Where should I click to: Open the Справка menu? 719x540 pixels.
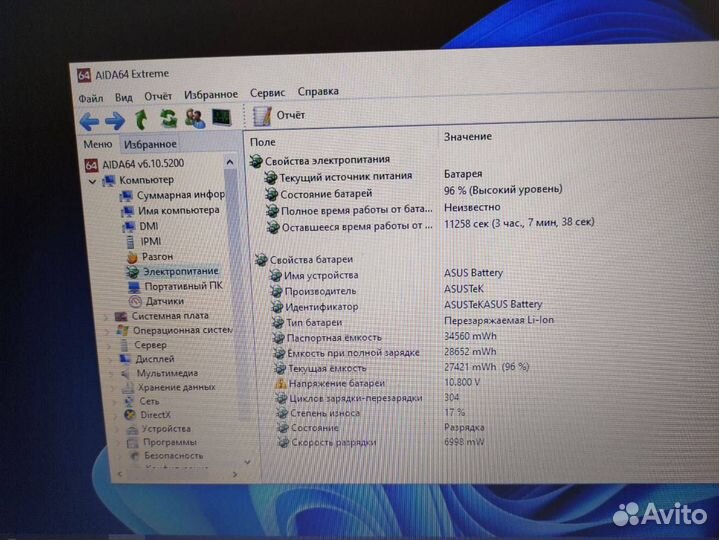click(318, 91)
